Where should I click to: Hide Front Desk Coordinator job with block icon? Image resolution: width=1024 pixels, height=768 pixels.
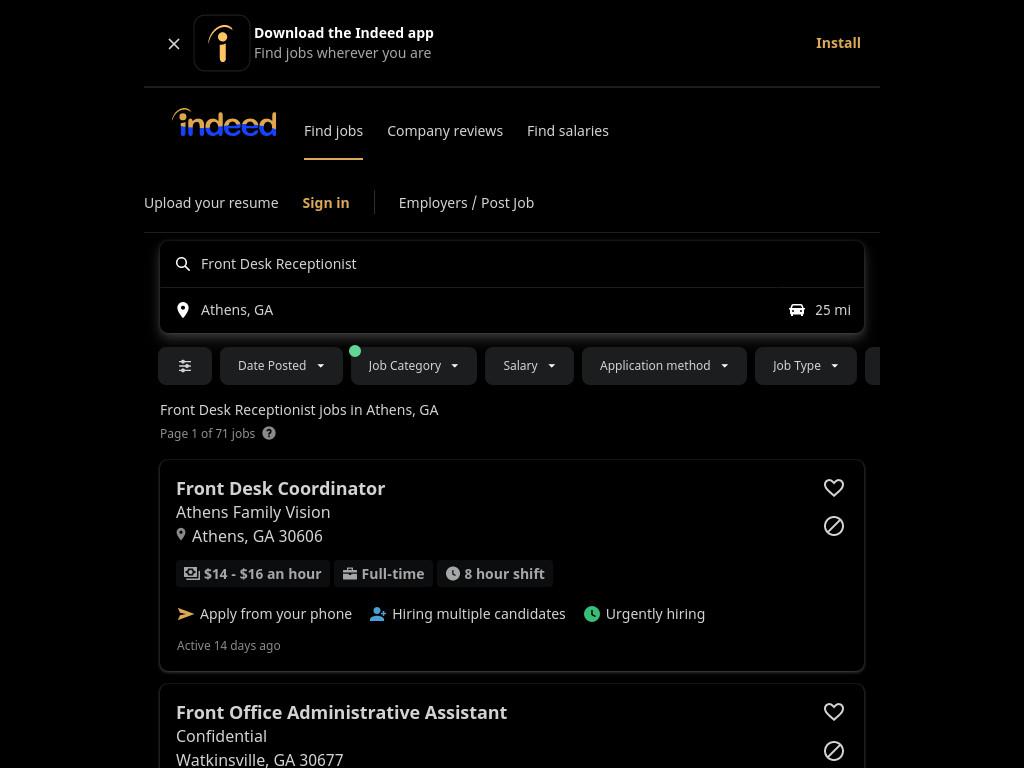(x=833, y=526)
